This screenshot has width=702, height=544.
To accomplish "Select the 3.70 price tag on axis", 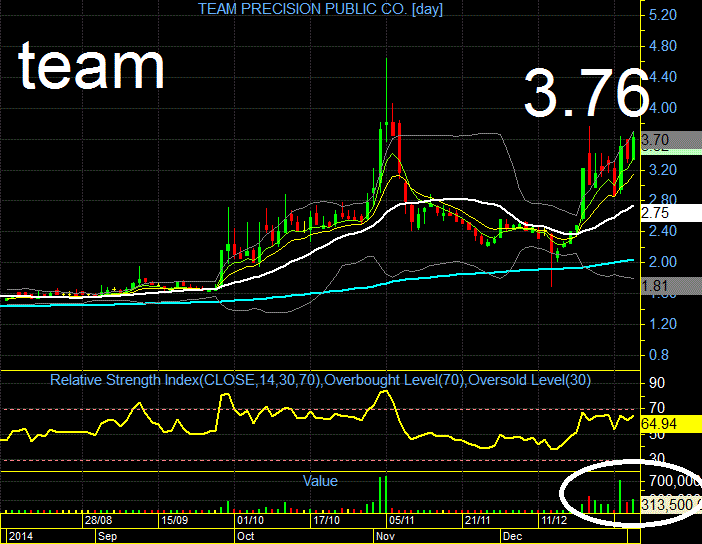I will click(x=671, y=140).
